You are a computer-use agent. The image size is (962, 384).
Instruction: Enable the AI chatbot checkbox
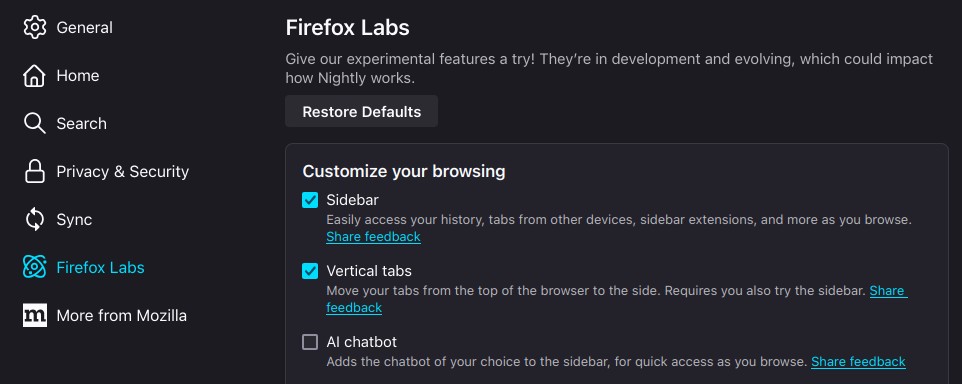click(x=310, y=342)
